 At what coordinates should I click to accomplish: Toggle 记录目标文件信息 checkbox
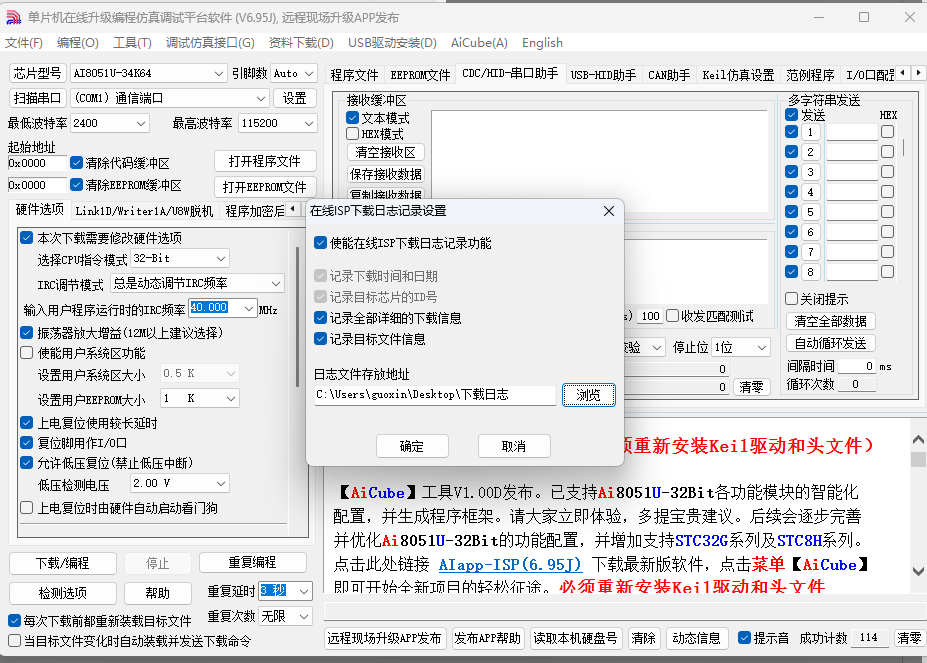[x=320, y=339]
